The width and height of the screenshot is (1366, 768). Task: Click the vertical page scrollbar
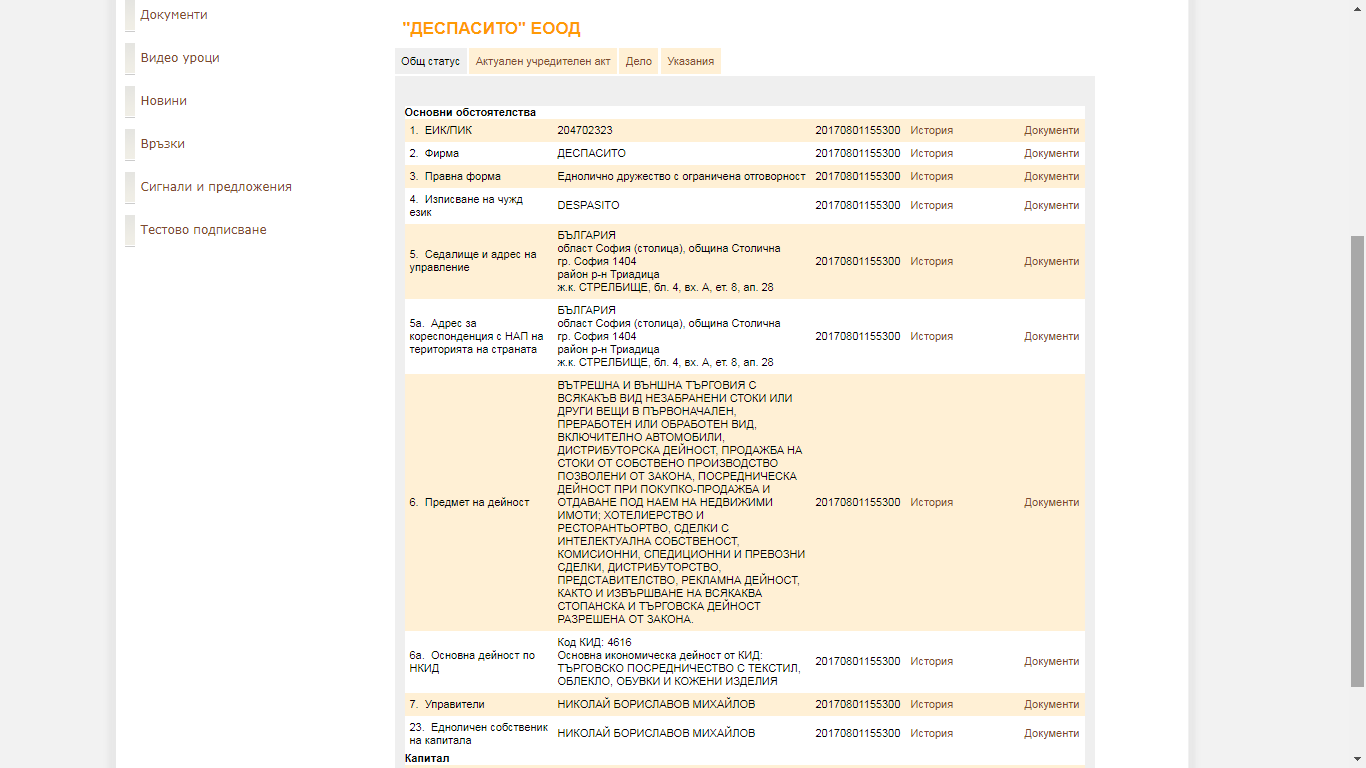(x=1357, y=460)
